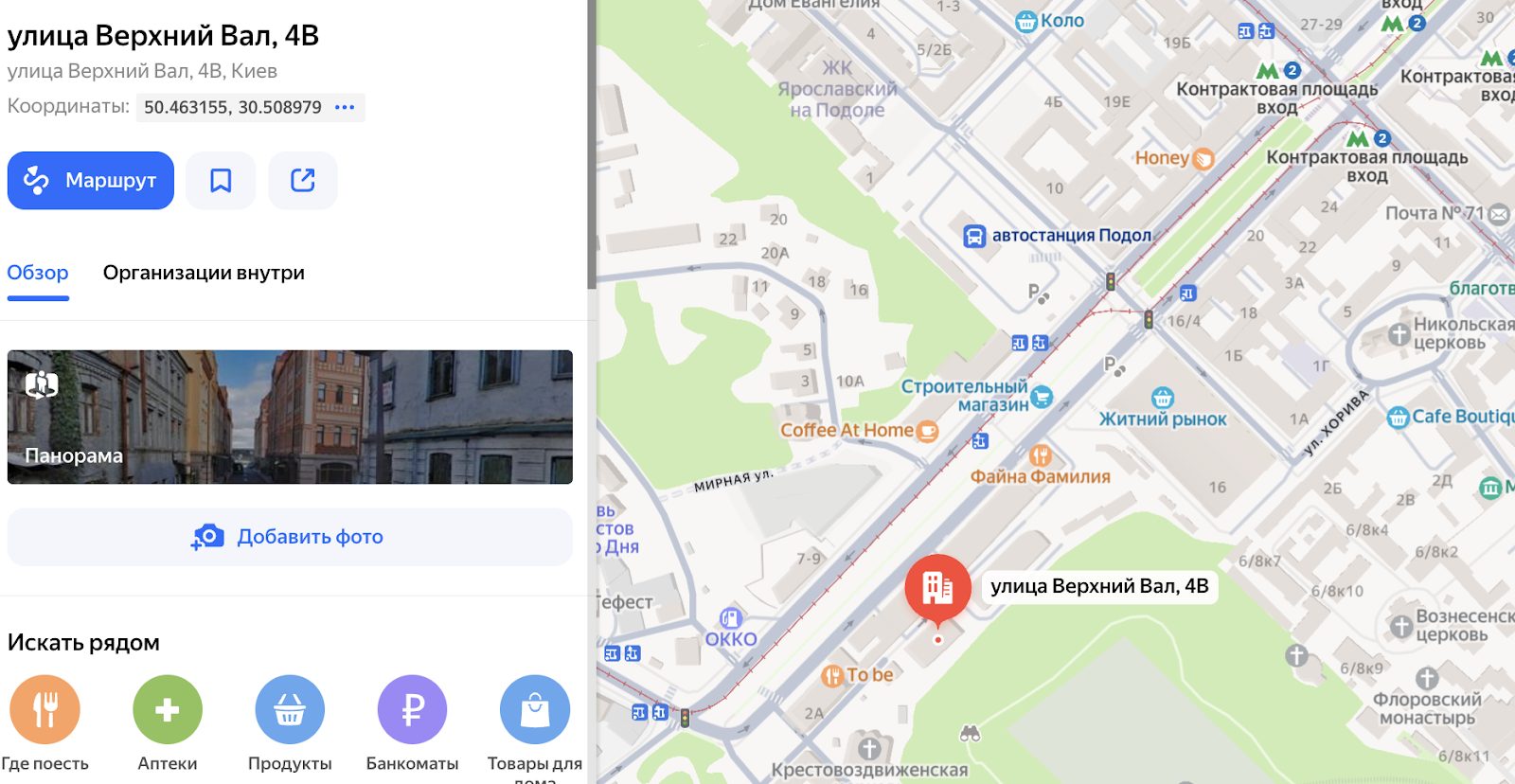Click the share icon button
The image size is (1515, 784).
pos(303,181)
